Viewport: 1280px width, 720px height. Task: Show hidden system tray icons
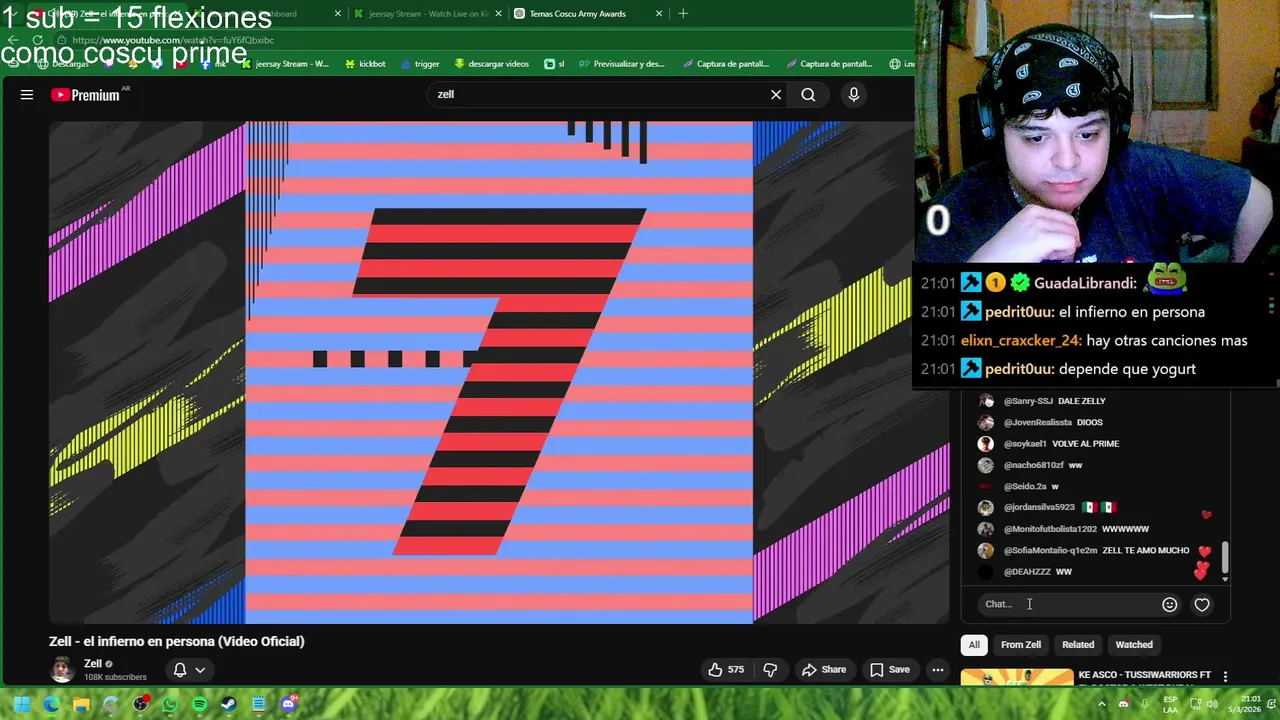[1102, 704]
